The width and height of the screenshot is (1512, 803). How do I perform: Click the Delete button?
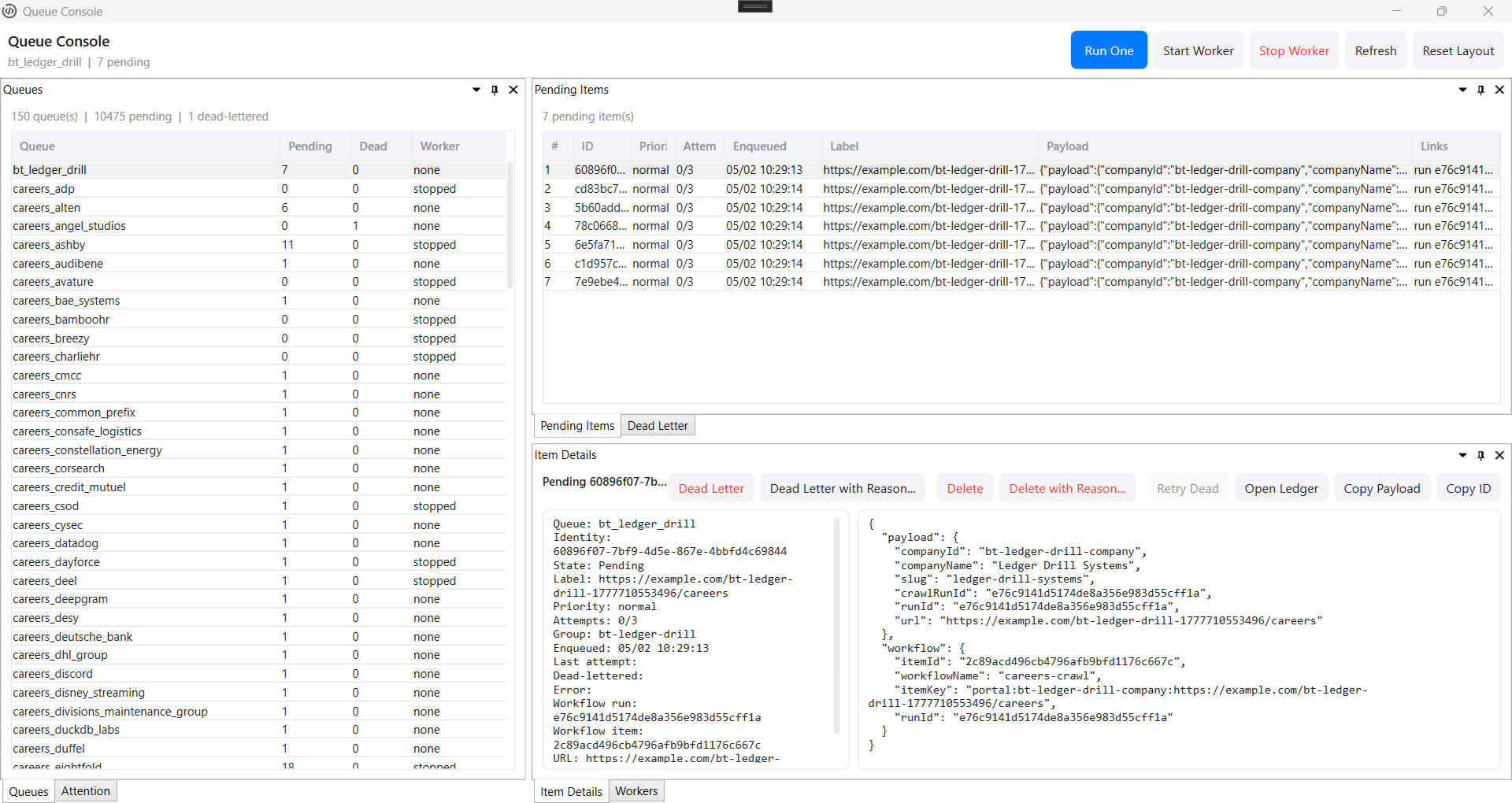[x=965, y=488]
